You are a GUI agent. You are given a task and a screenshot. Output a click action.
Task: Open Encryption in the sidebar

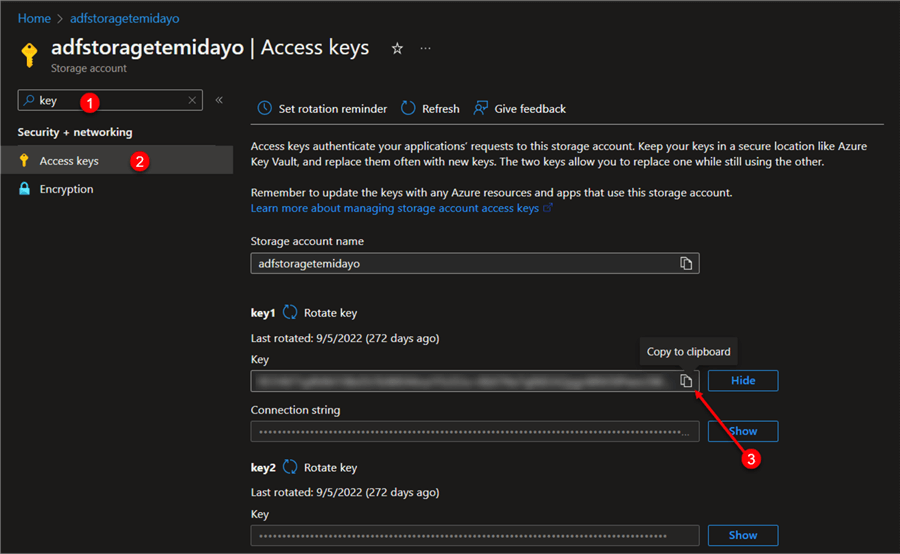(66, 189)
